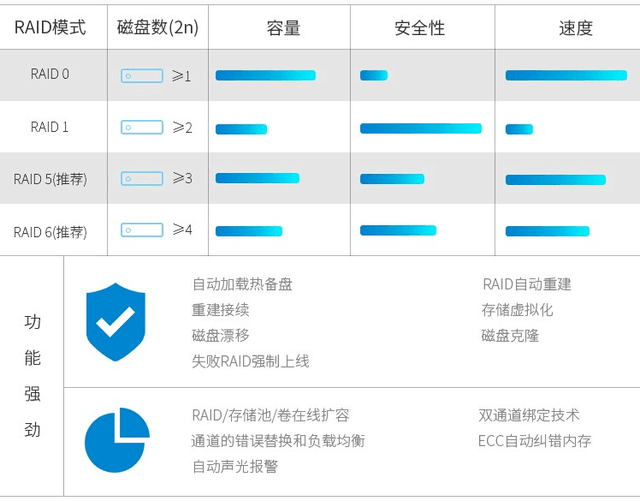Click the 自动加载热备盘 feature text

click(242, 284)
